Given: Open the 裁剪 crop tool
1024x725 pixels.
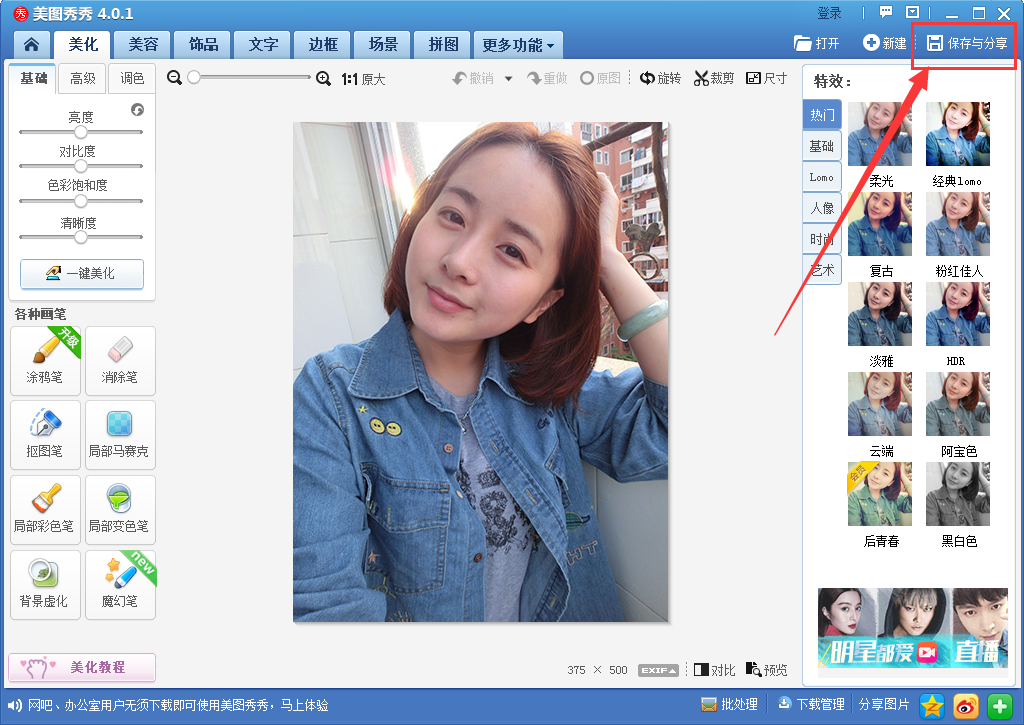Looking at the screenshot, I should pyautogui.click(x=713, y=78).
